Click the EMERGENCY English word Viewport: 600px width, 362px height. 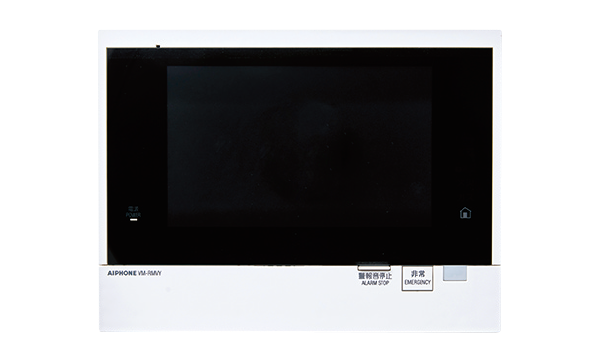417,282
